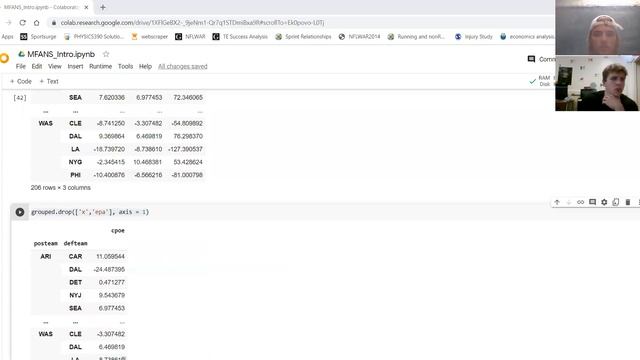The image size is (640, 360).
Task: Select value 9.543679 in NYJ row
Action: 111,295
